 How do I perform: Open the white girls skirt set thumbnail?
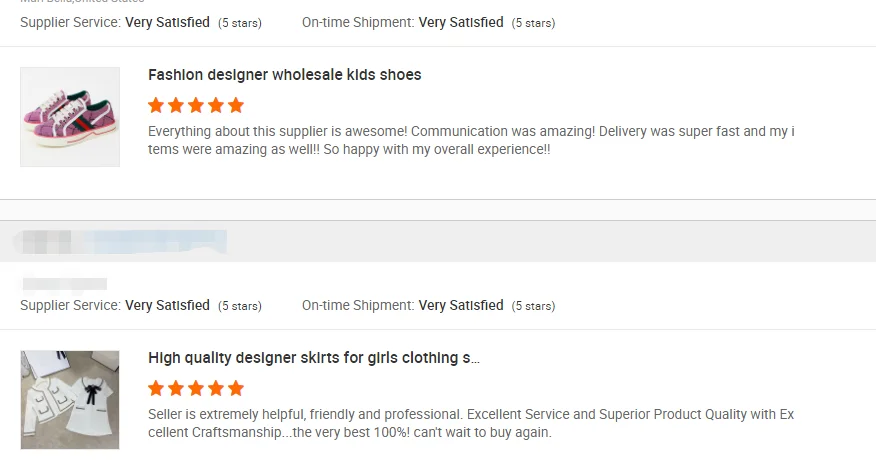pyautogui.click(x=70, y=400)
